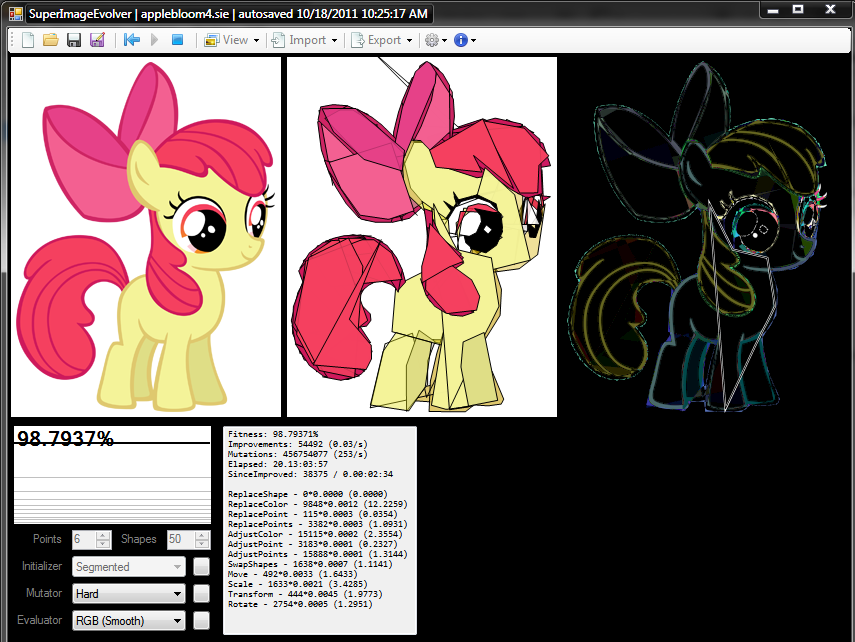This screenshot has height=642, width=855.
Task: Stop evolution with the blue square
Action: pos(177,40)
